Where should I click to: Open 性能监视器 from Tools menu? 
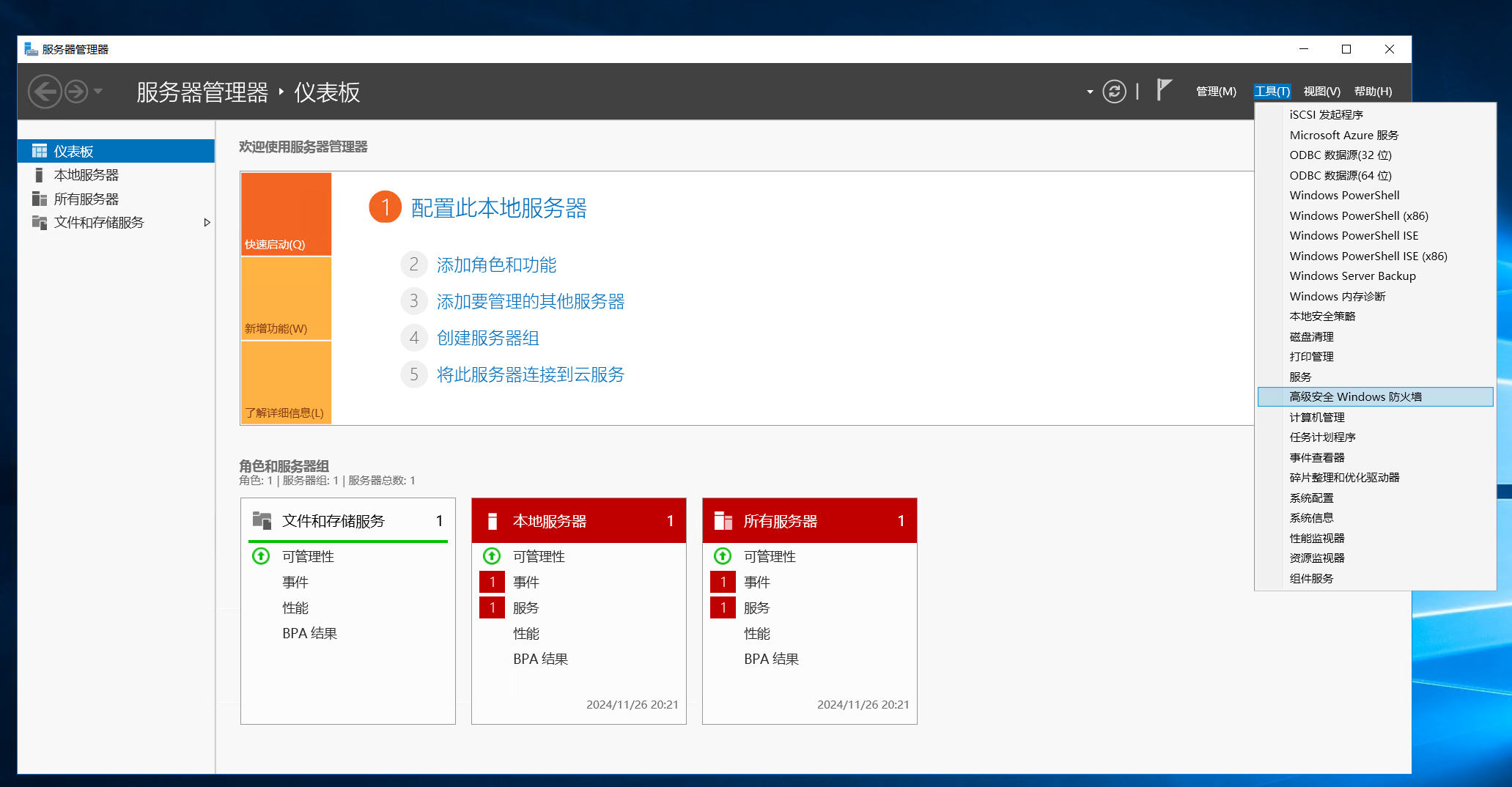click(x=1376, y=538)
